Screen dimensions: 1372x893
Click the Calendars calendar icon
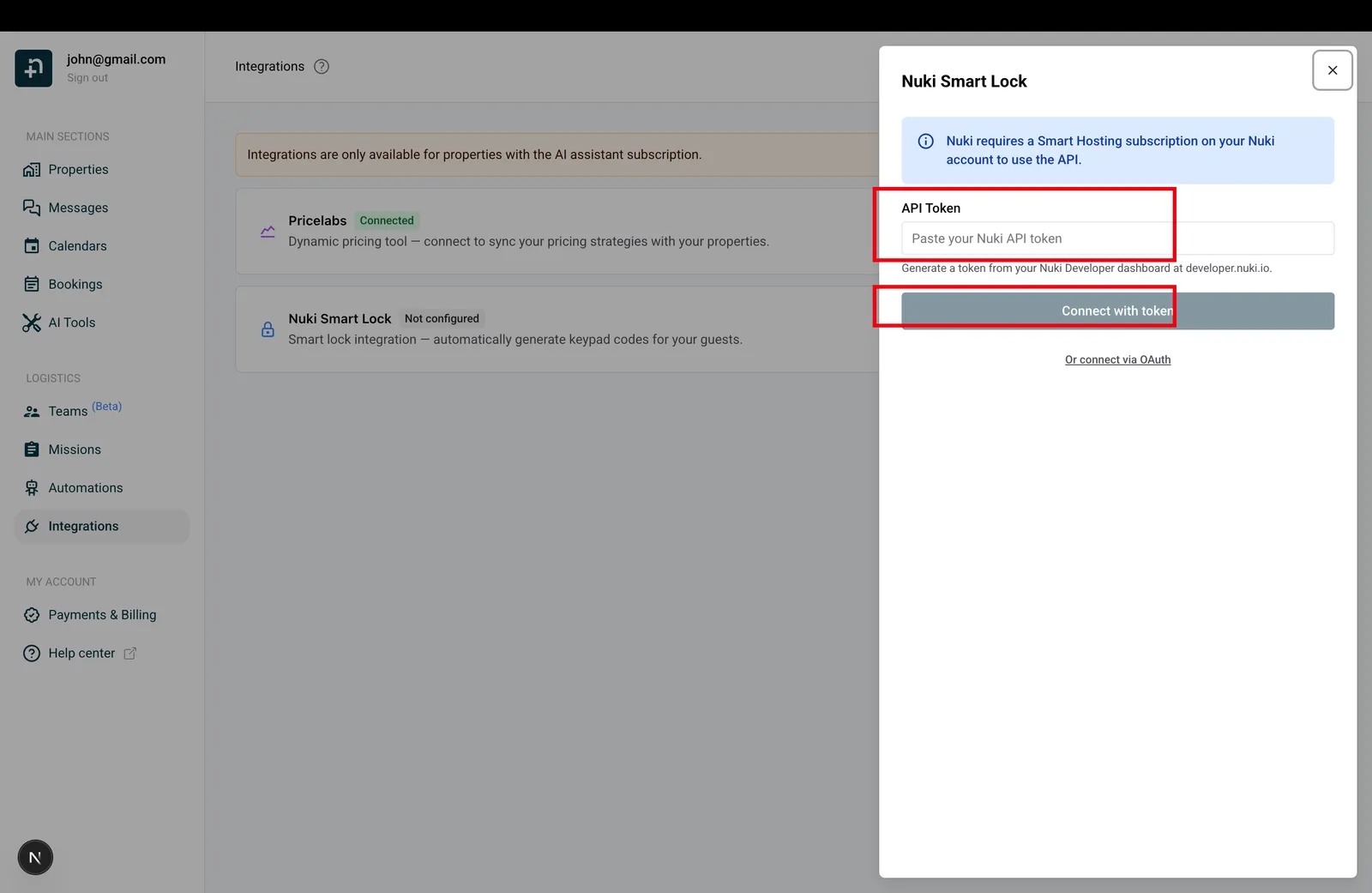[32, 246]
